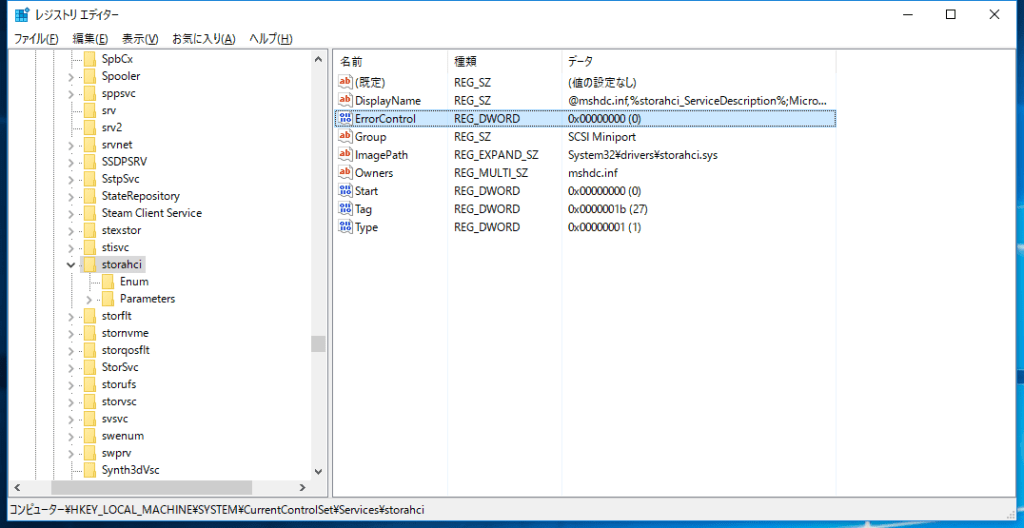Click the folder icon of stisvc key

tap(90, 247)
